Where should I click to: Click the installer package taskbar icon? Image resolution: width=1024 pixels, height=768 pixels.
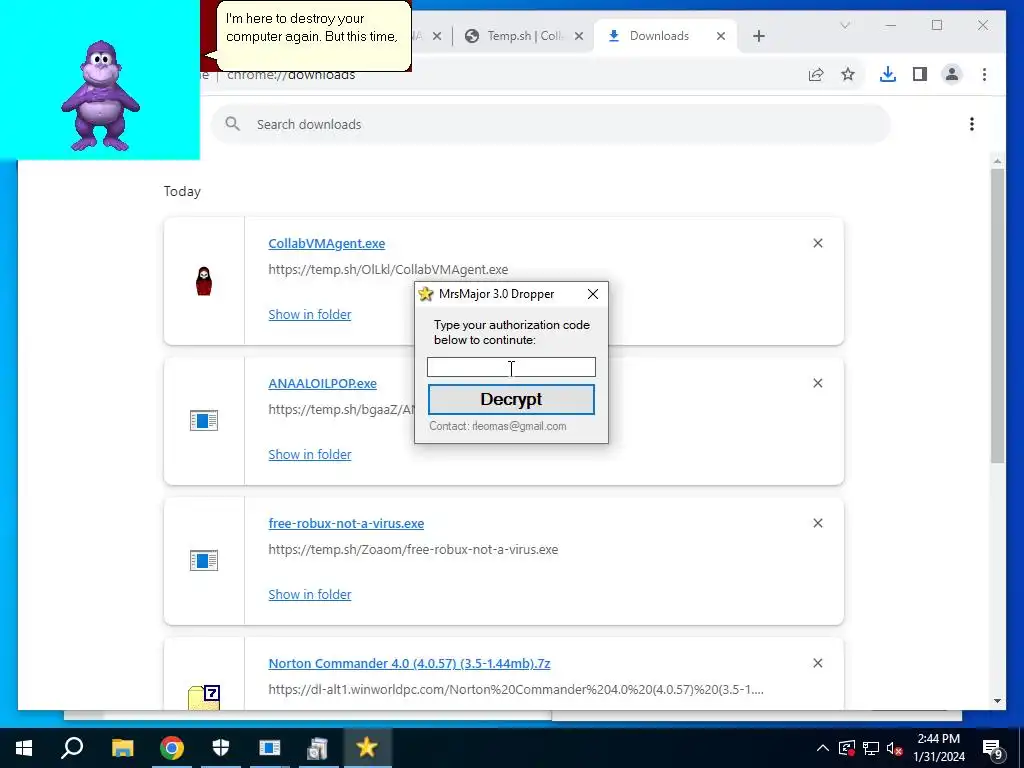coord(317,748)
